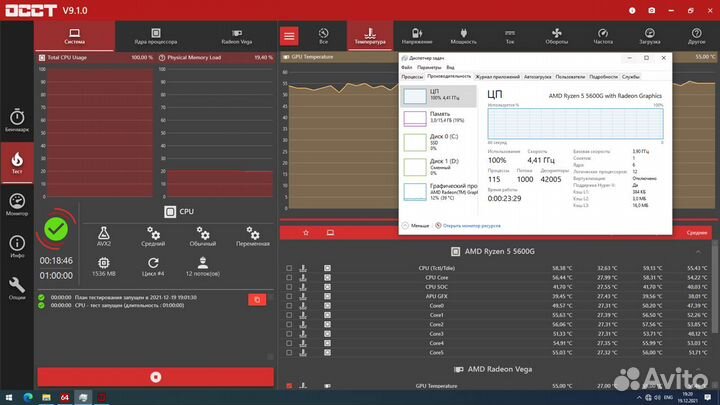The image size is (720, 405).
Task: Copy the test log with the red button
Action: click(x=257, y=300)
